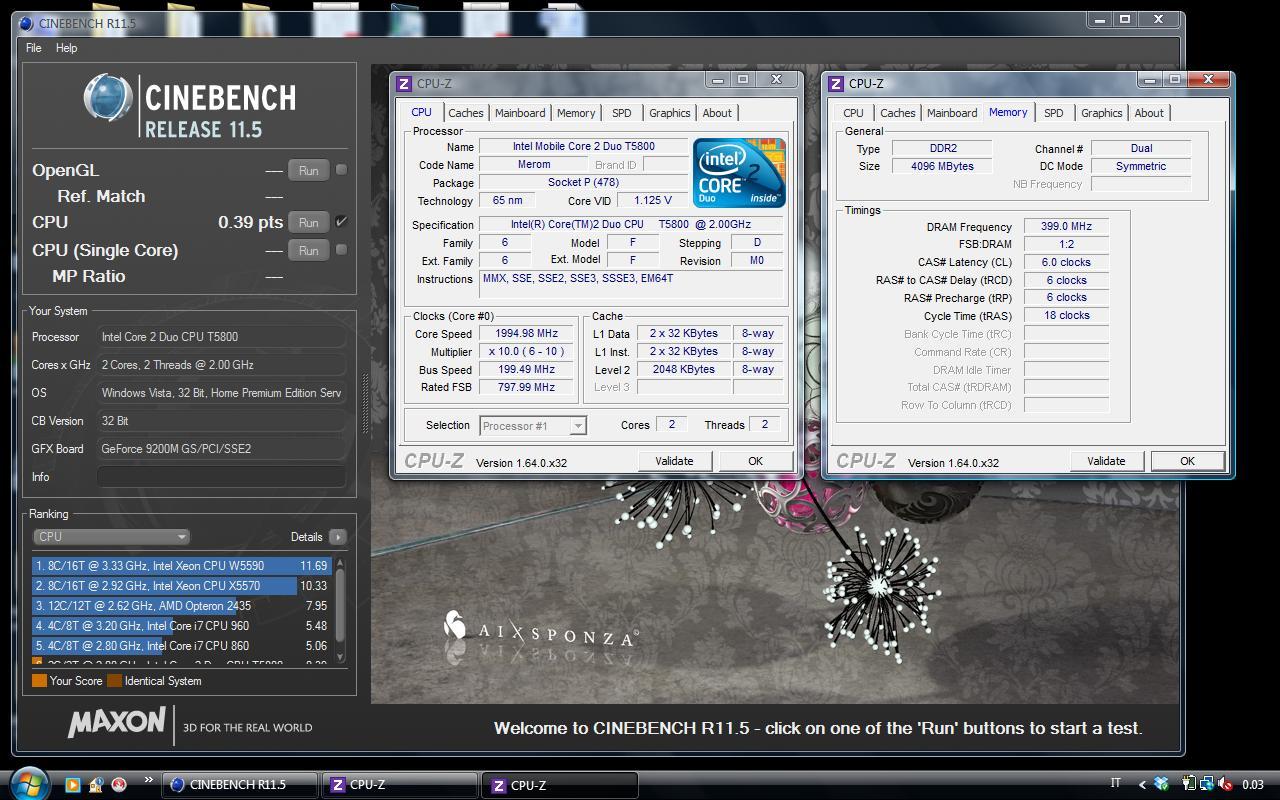Open Caches tab in right CPU-Z

tap(897, 113)
